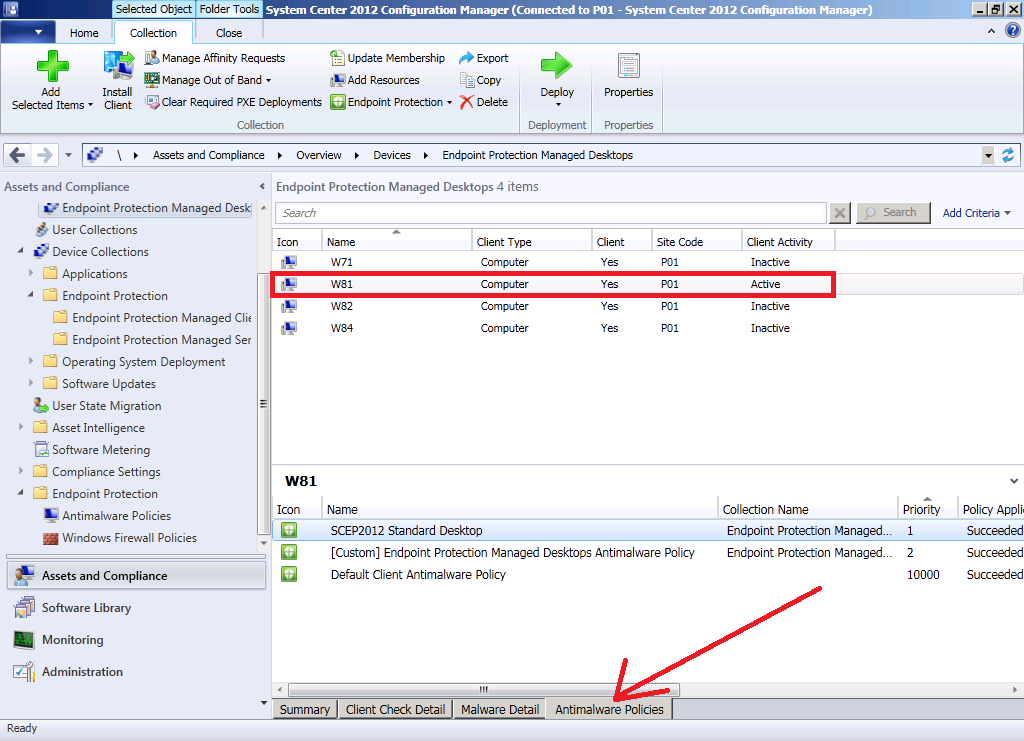Click the Add Selected Items green plus icon

pyautogui.click(x=52, y=66)
